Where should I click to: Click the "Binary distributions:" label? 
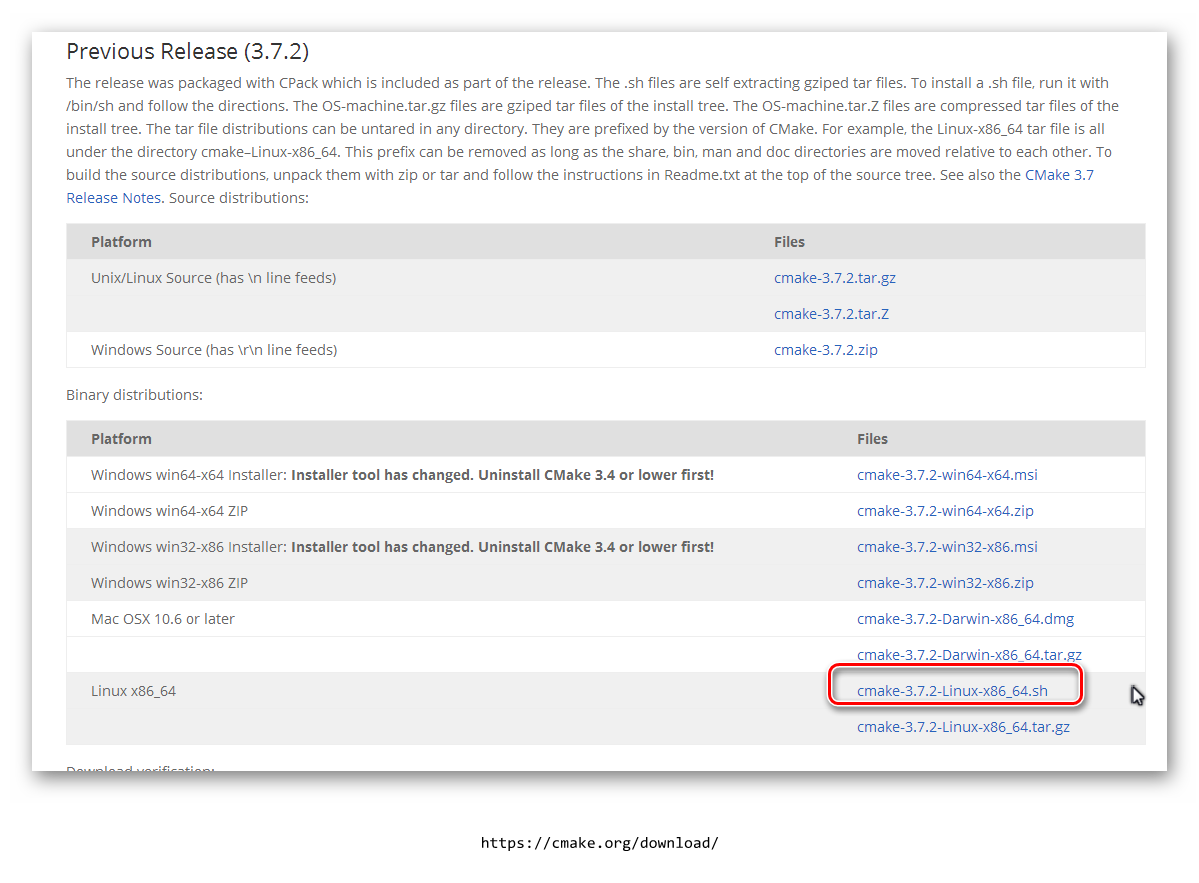point(135,395)
